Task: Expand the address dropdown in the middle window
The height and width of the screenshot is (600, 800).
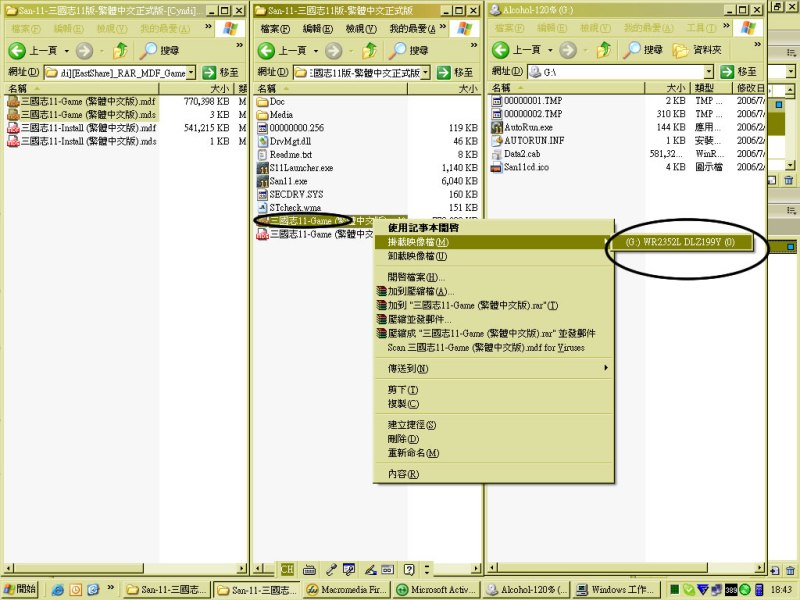Action: pyautogui.click(x=426, y=73)
